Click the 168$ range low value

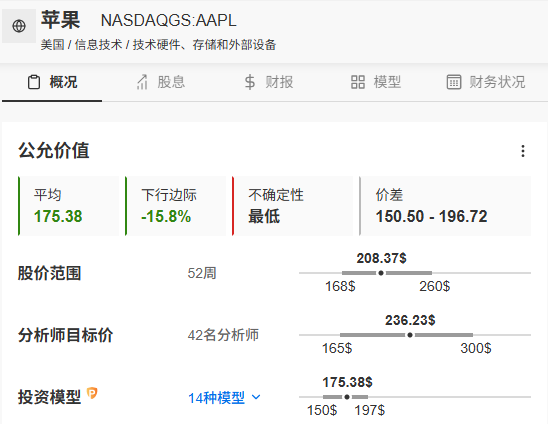pos(340,286)
